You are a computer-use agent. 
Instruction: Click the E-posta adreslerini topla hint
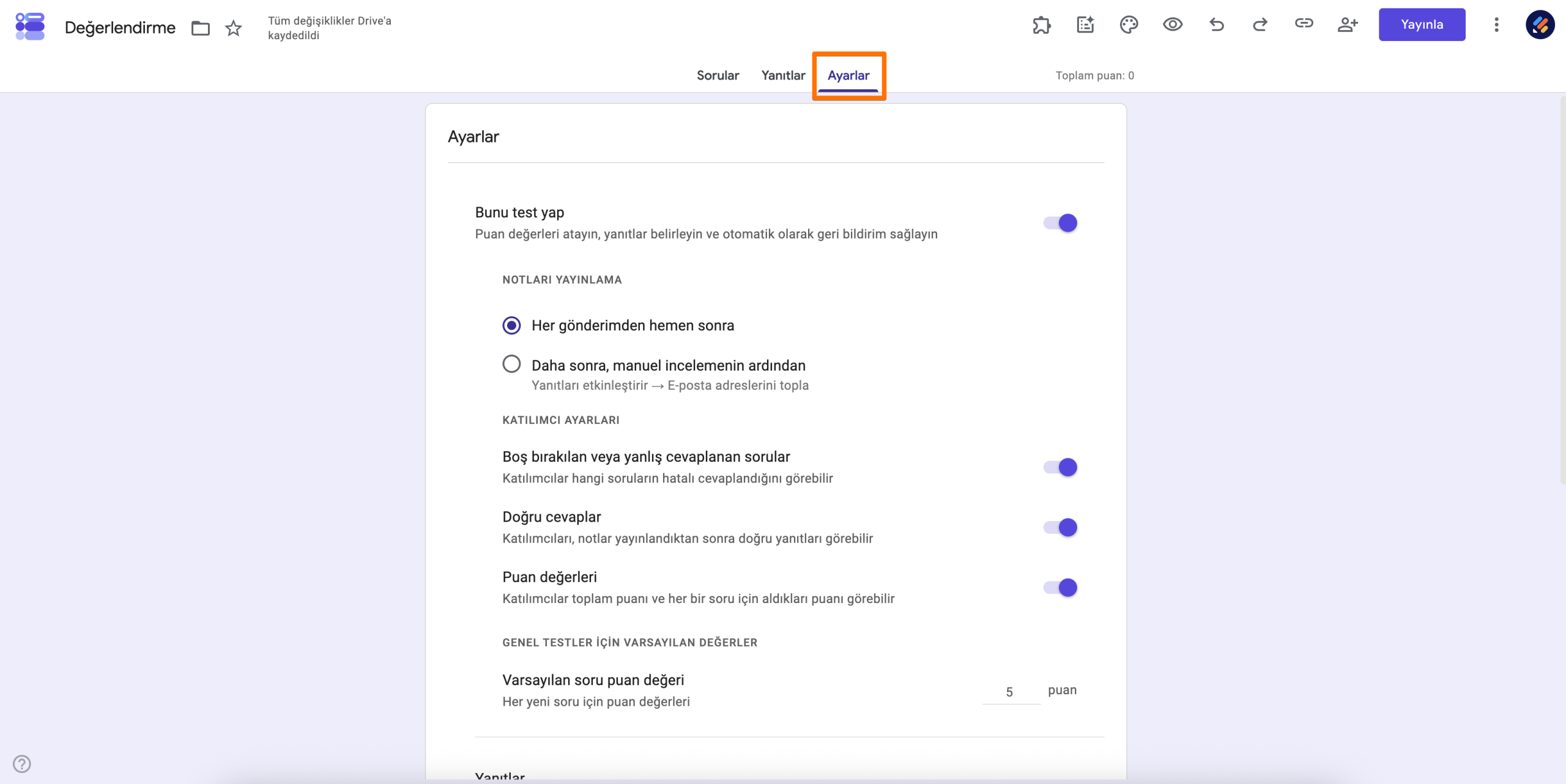coord(738,385)
